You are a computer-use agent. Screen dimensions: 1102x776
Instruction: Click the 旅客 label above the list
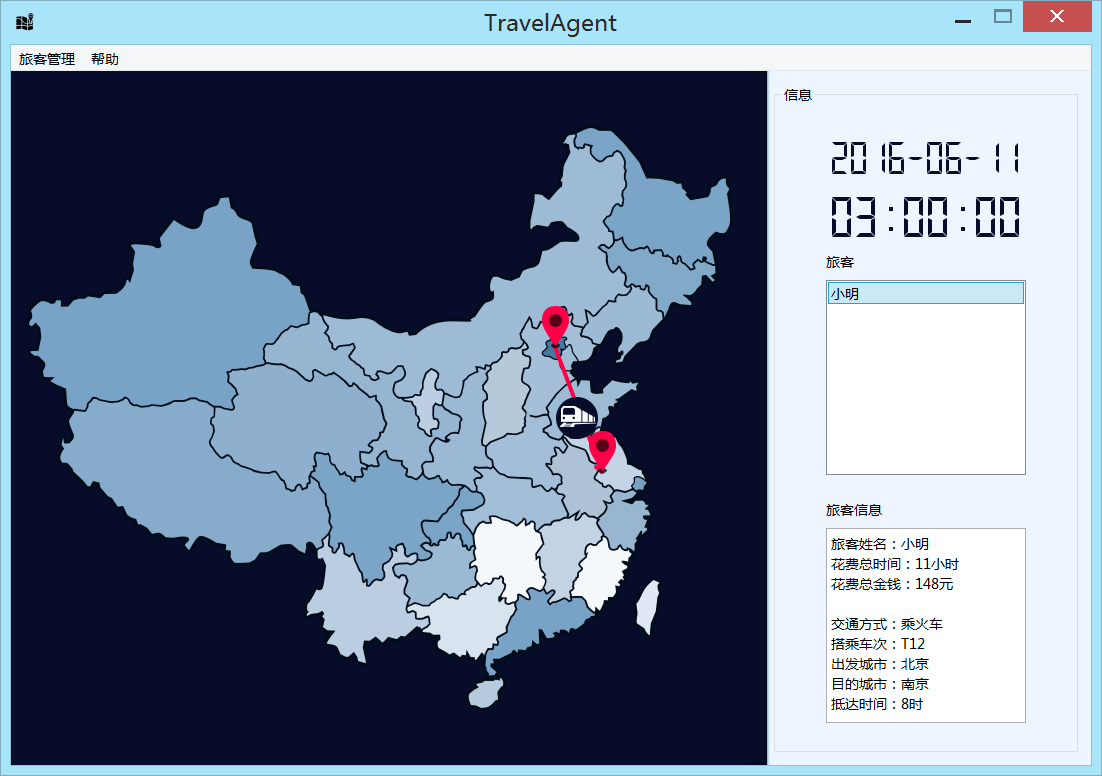click(x=839, y=262)
